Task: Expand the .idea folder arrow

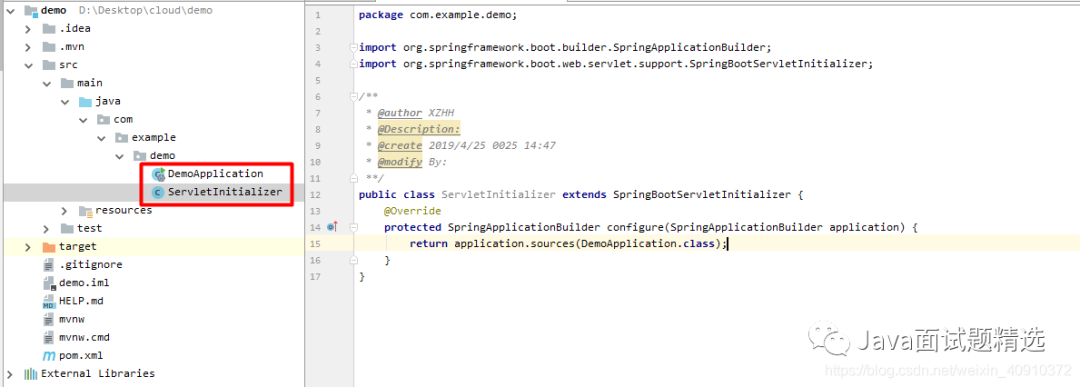Action: click(28, 29)
